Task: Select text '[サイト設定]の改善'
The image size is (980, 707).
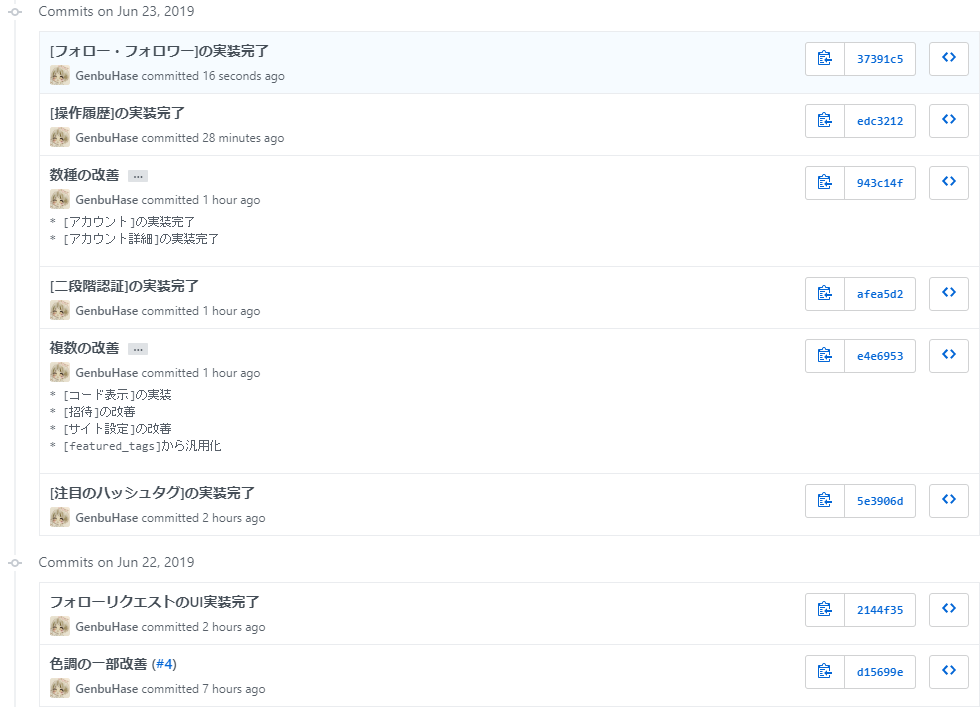Action: coord(118,429)
